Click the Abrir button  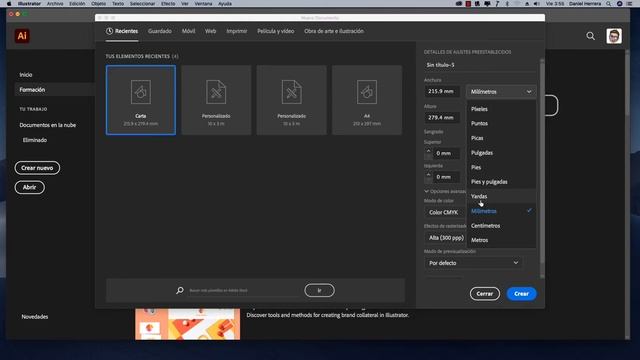click(x=29, y=187)
